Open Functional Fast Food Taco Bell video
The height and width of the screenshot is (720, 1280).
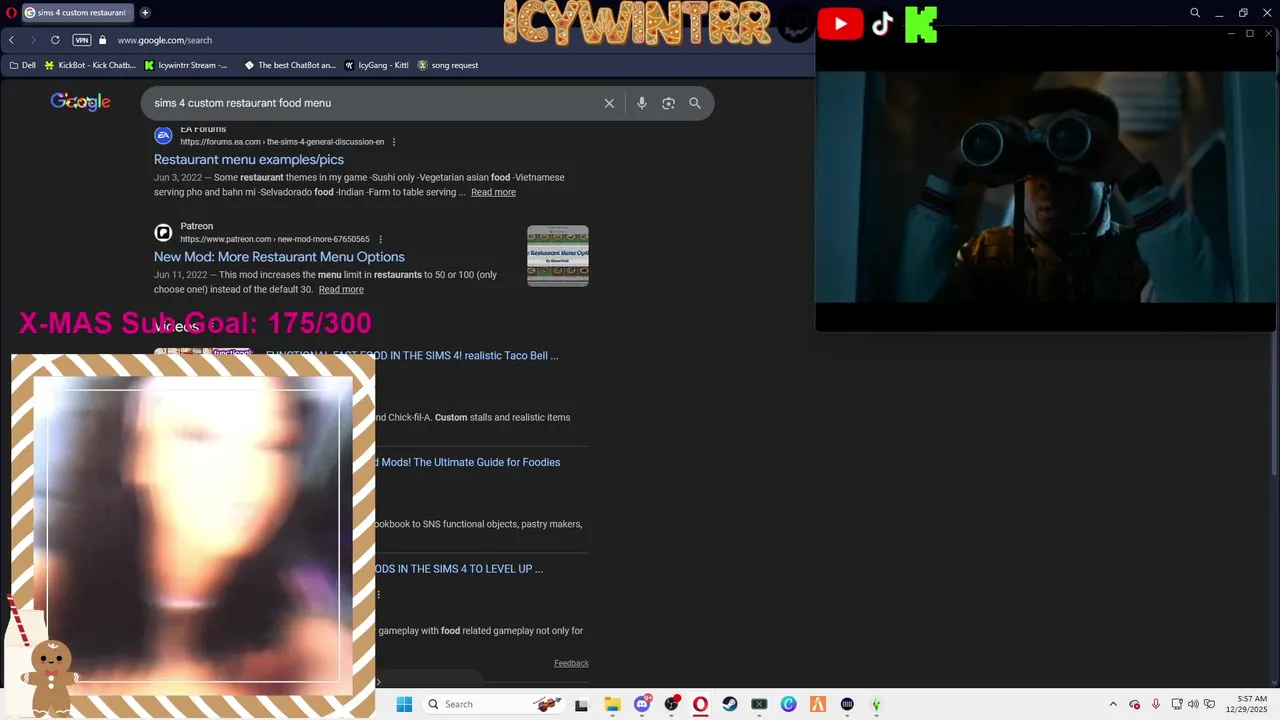pos(412,355)
